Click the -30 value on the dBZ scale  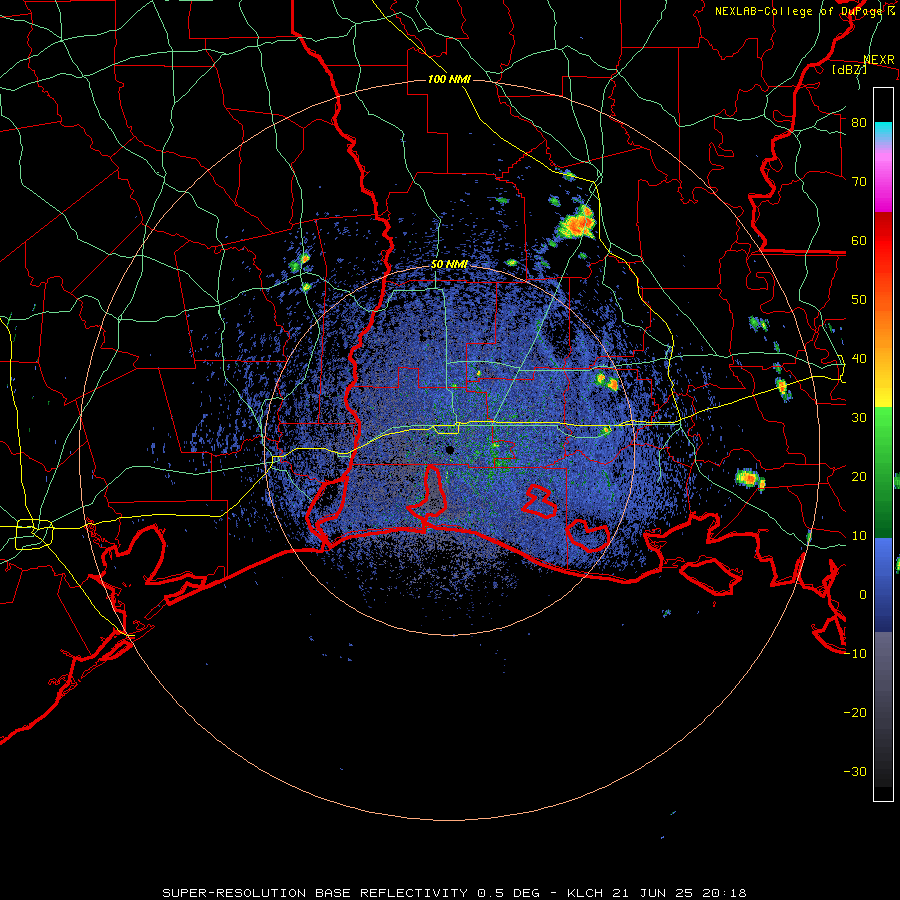pos(855,771)
